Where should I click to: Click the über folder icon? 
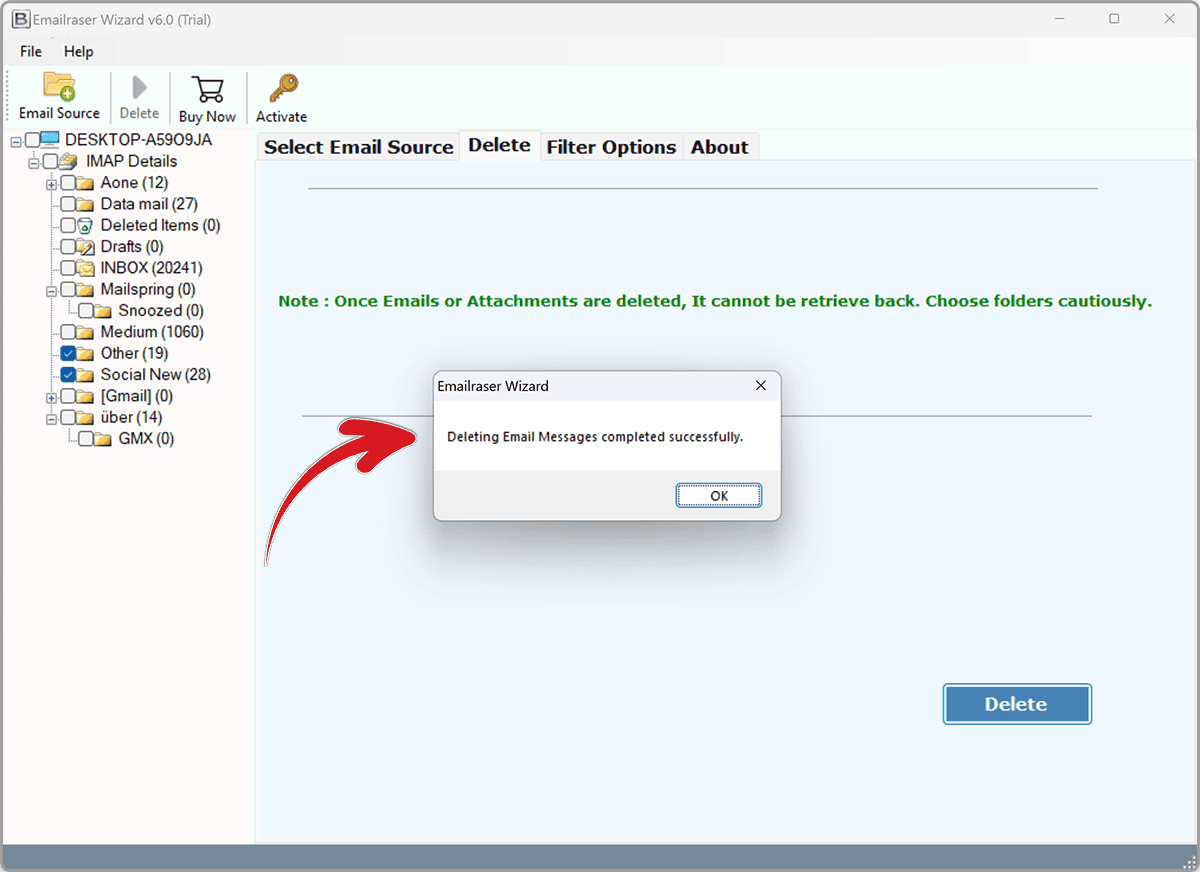(85, 418)
